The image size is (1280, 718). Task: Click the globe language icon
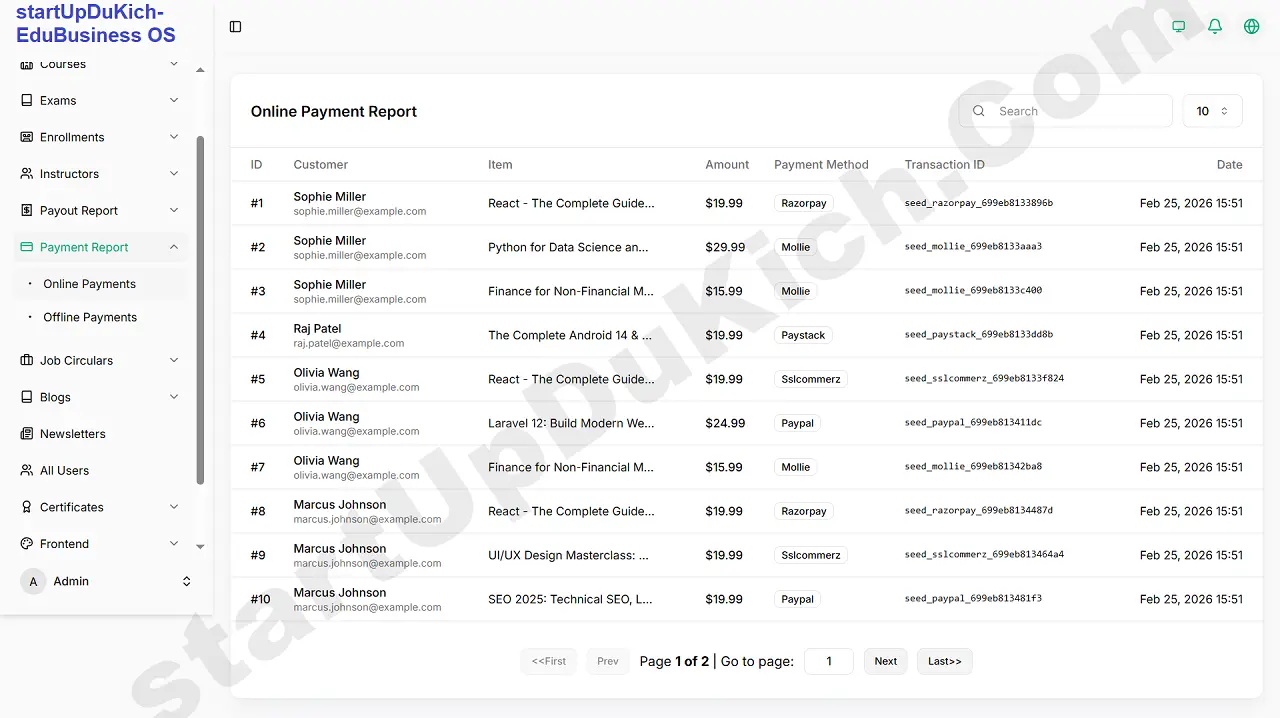click(1251, 27)
